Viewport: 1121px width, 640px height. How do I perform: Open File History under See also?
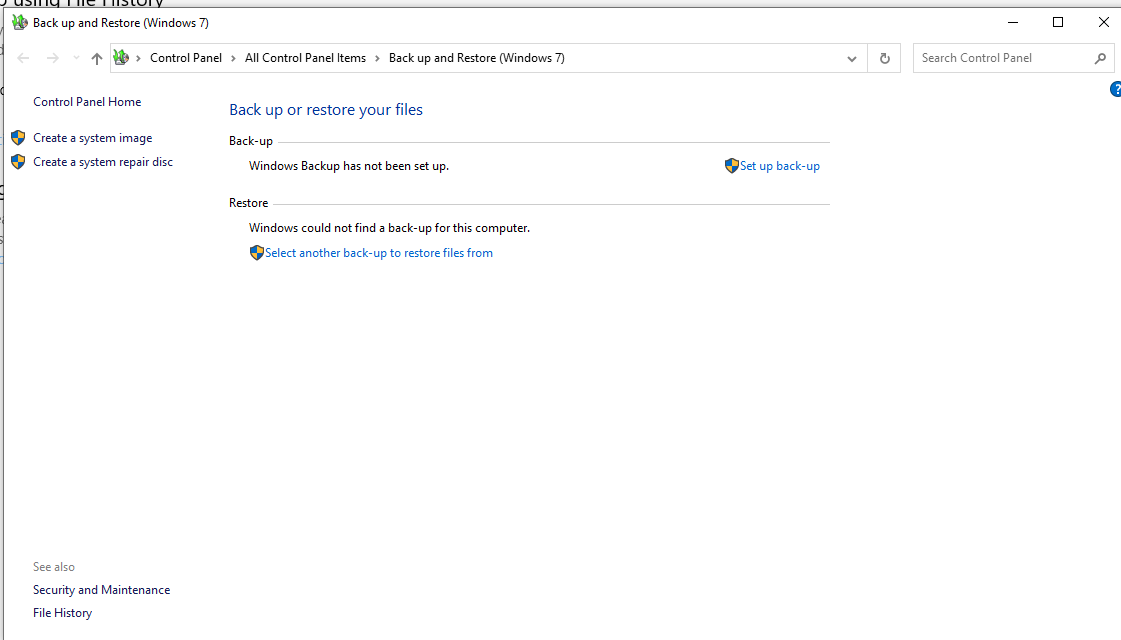62,613
